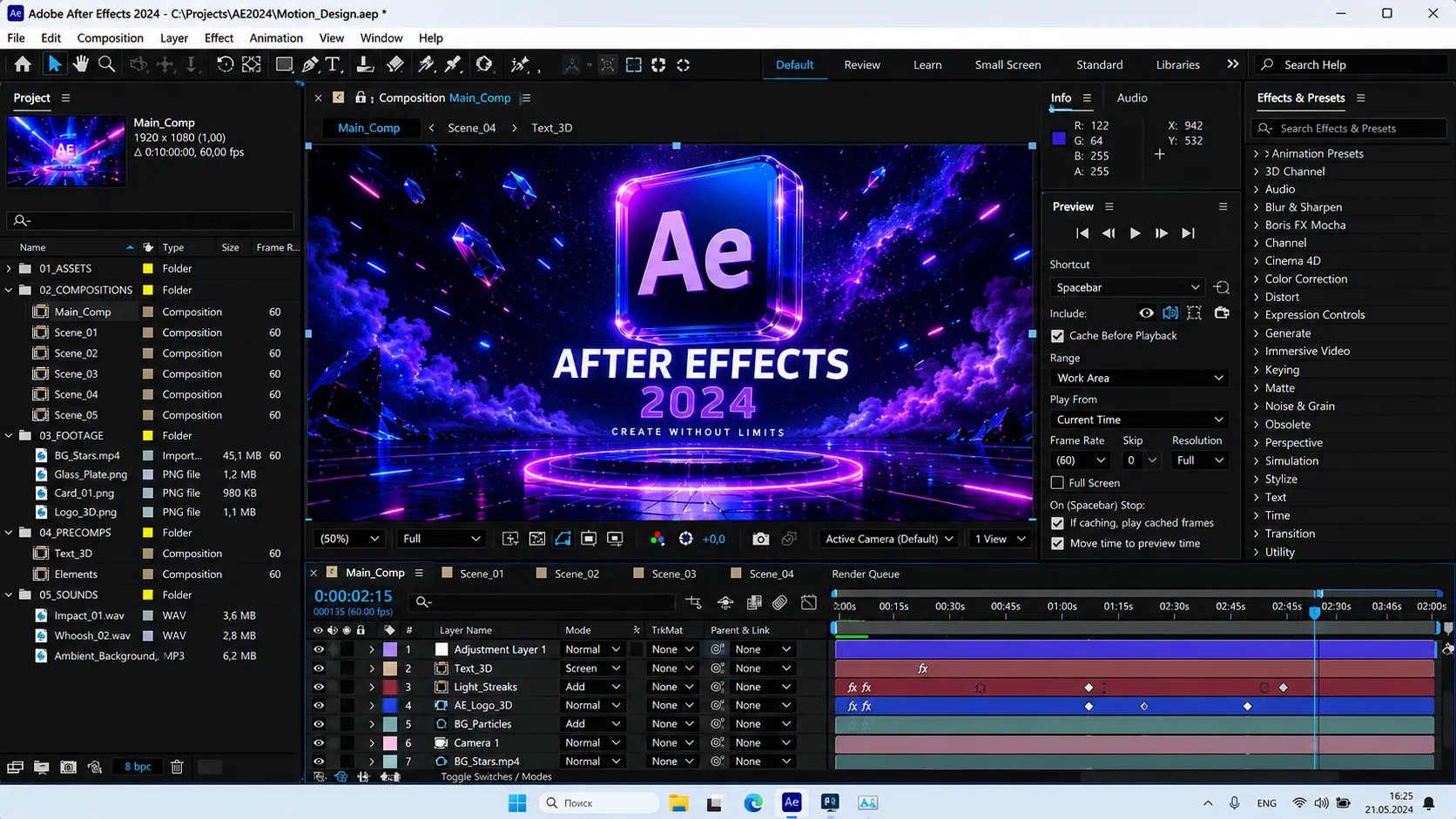Image resolution: width=1456 pixels, height=819 pixels.
Task: Click the Windows Start button
Action: tap(517, 802)
